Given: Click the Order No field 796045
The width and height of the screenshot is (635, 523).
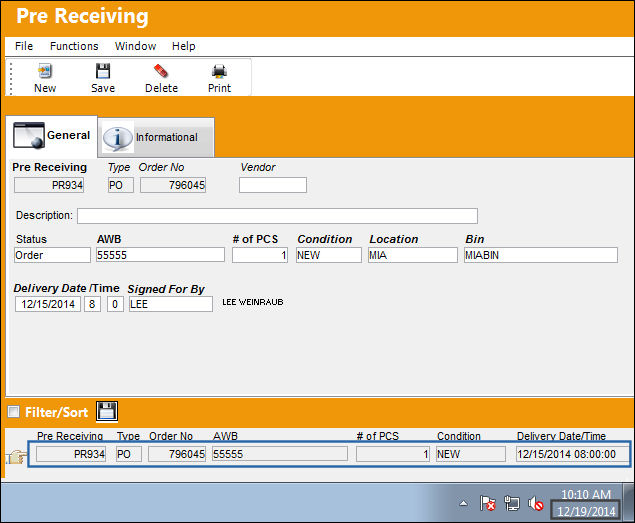Looking at the screenshot, I should 173,185.
